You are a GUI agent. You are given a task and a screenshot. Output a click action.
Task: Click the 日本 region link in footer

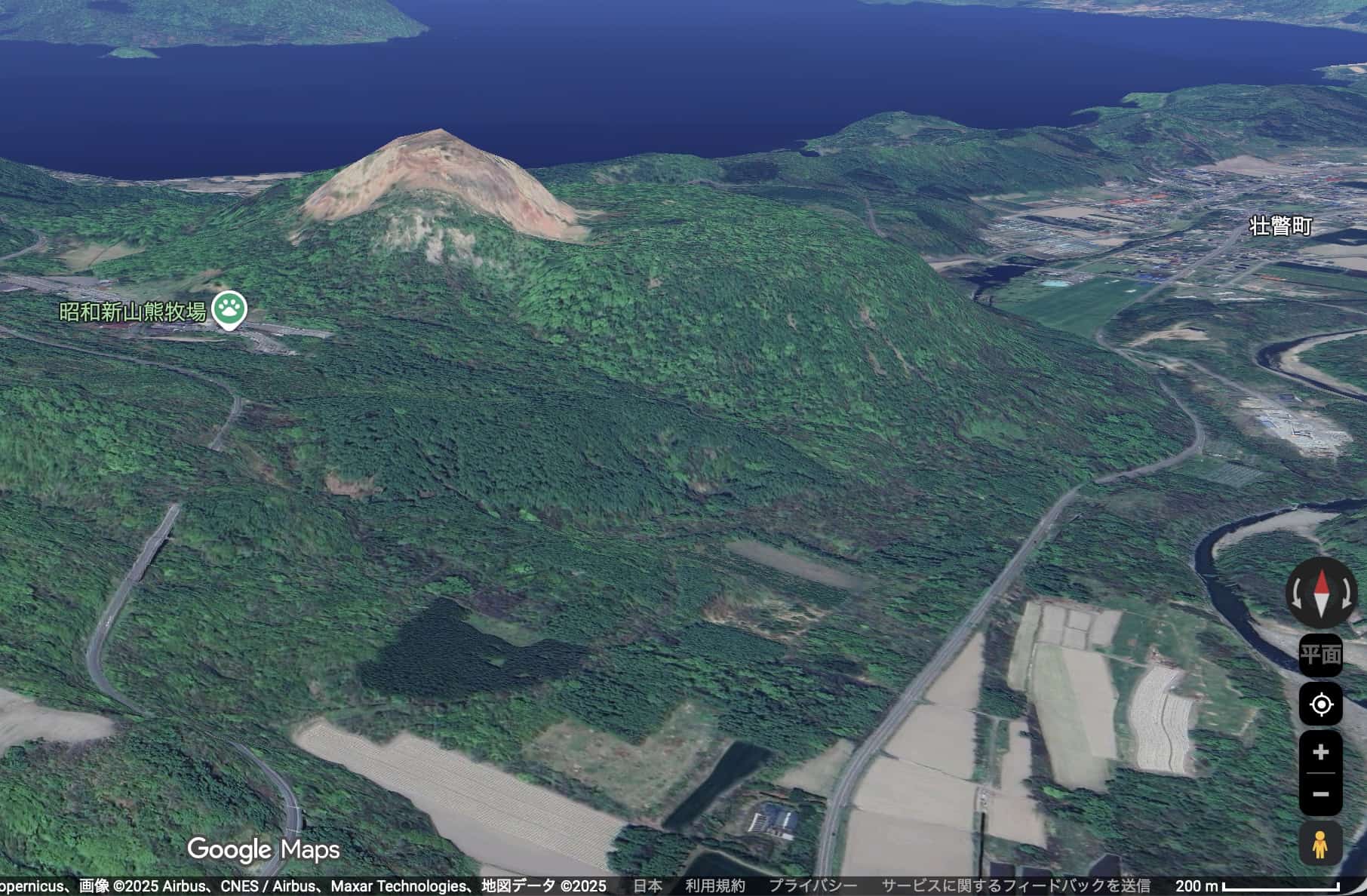(x=647, y=886)
